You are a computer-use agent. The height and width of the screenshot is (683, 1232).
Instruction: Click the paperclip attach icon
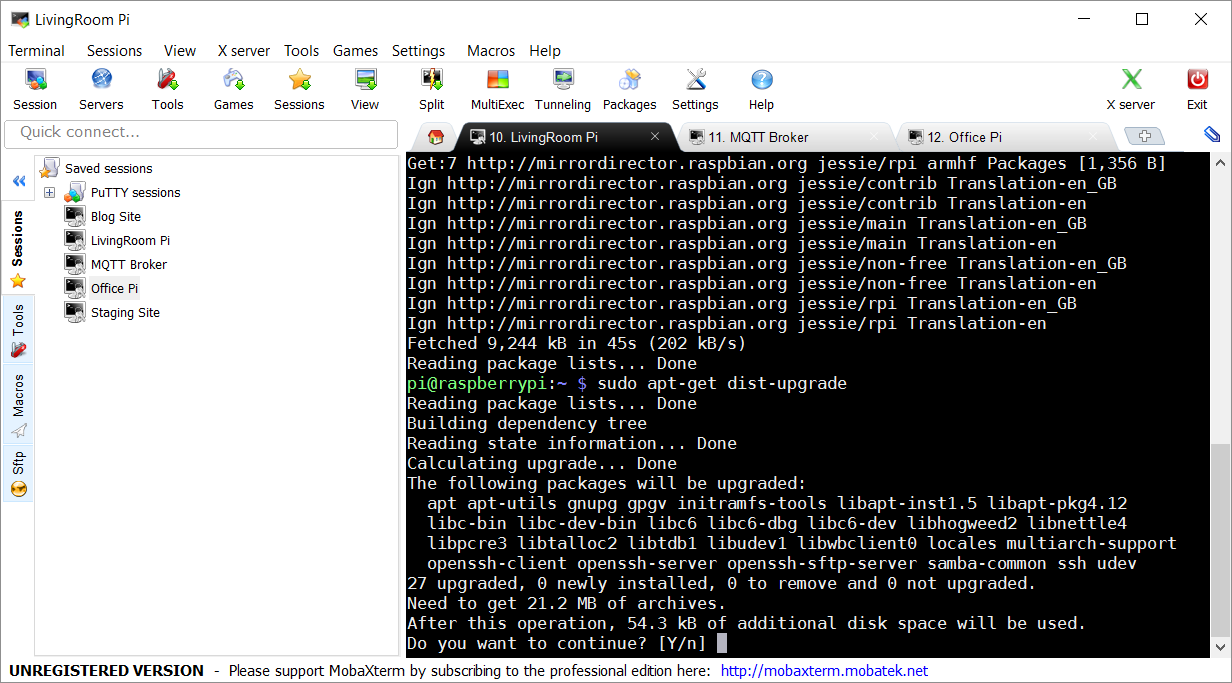point(1212,134)
